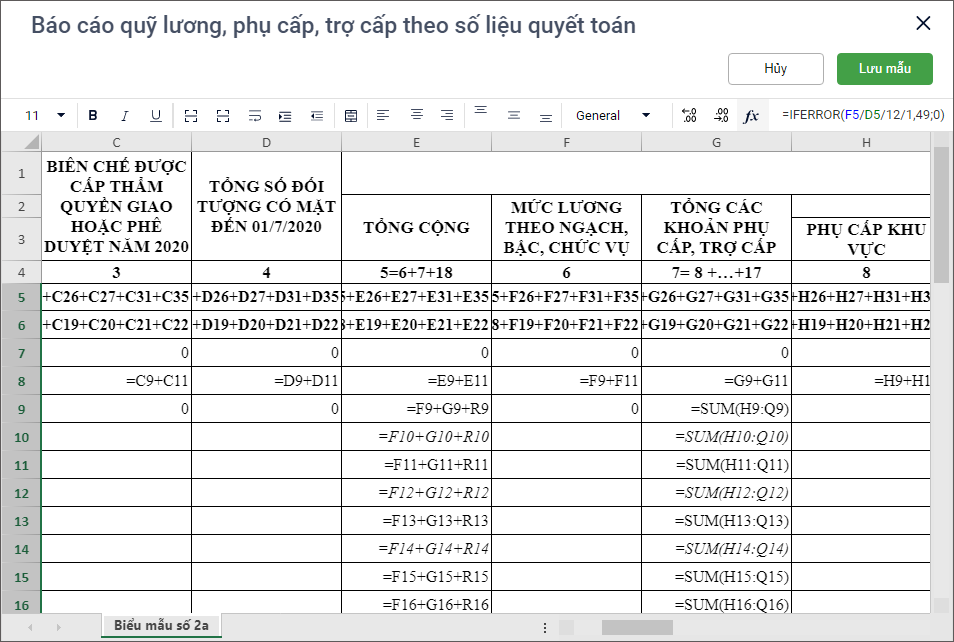Viewport: 954px width, 642px height.
Task: Click the Lưu mẫu button
Action: click(884, 69)
